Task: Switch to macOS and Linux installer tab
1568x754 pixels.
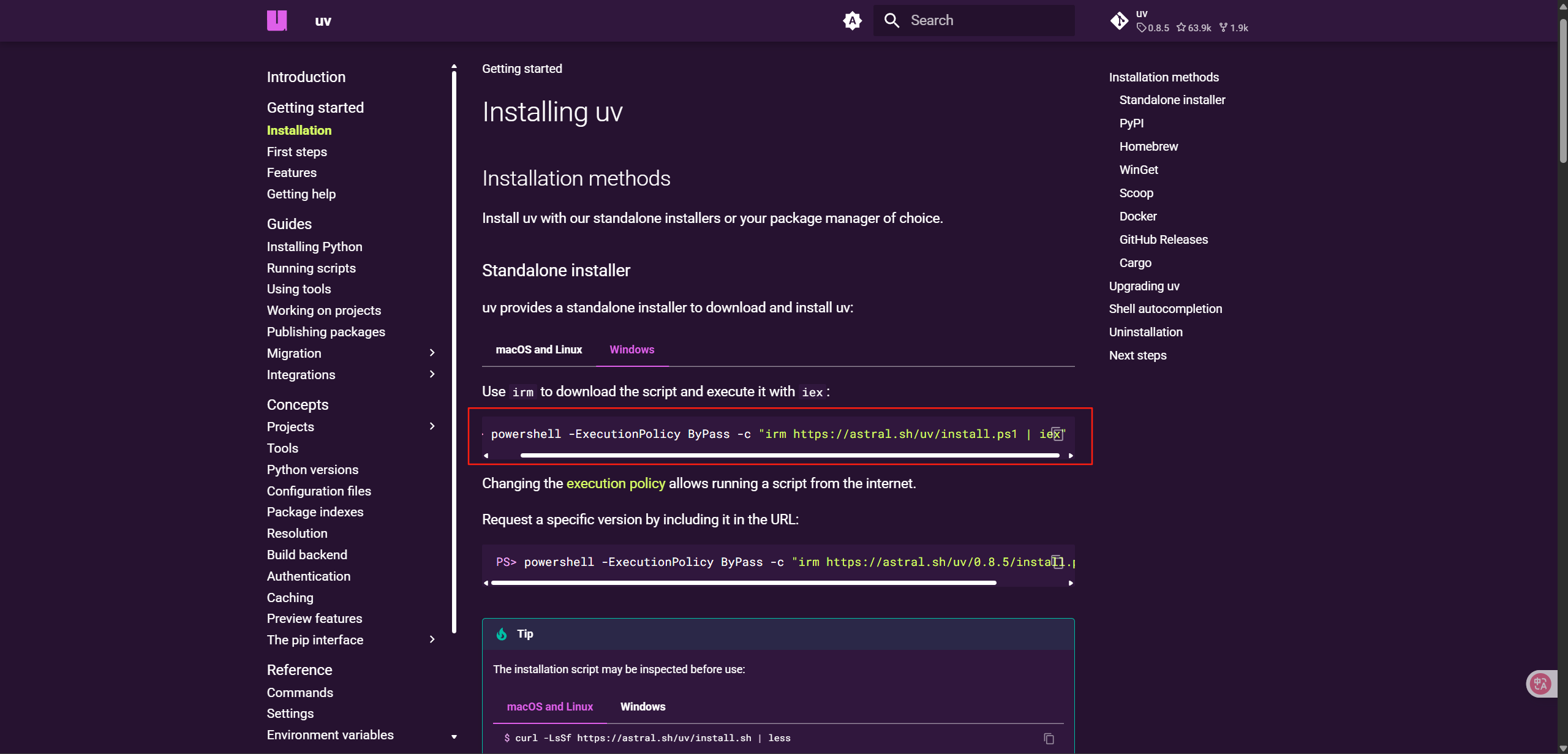Action: [538, 350]
